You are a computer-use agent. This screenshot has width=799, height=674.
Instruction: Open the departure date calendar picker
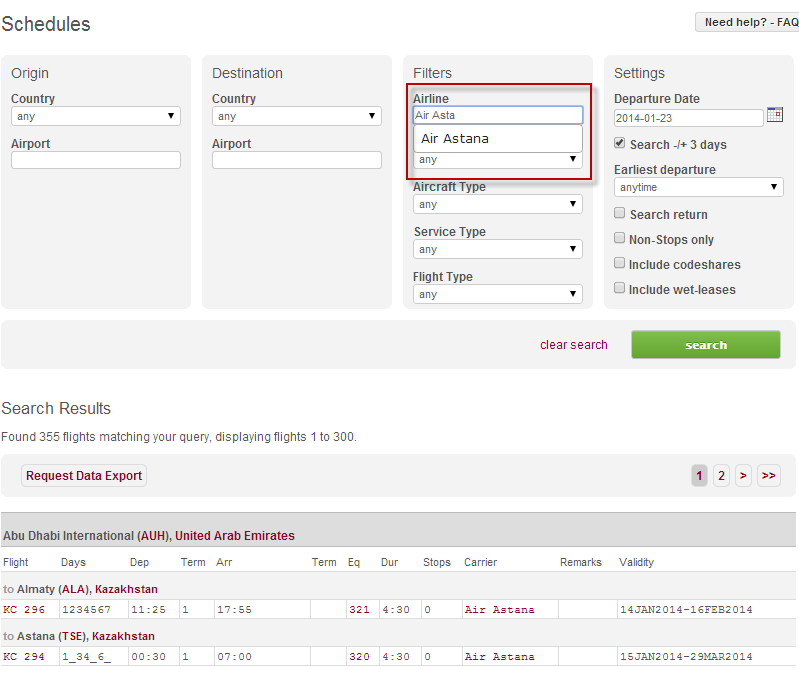[x=775, y=115]
